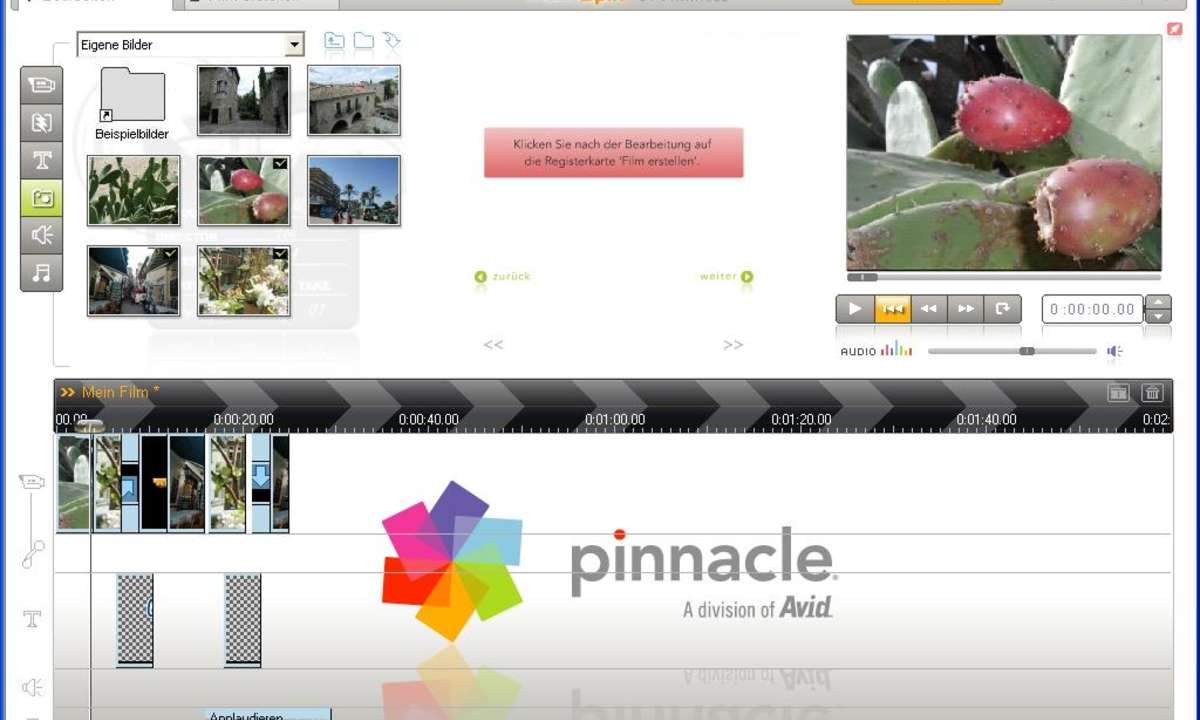The image size is (1200, 720).
Task: Open the Eigene Bilder folder dropdown
Action: (294, 45)
